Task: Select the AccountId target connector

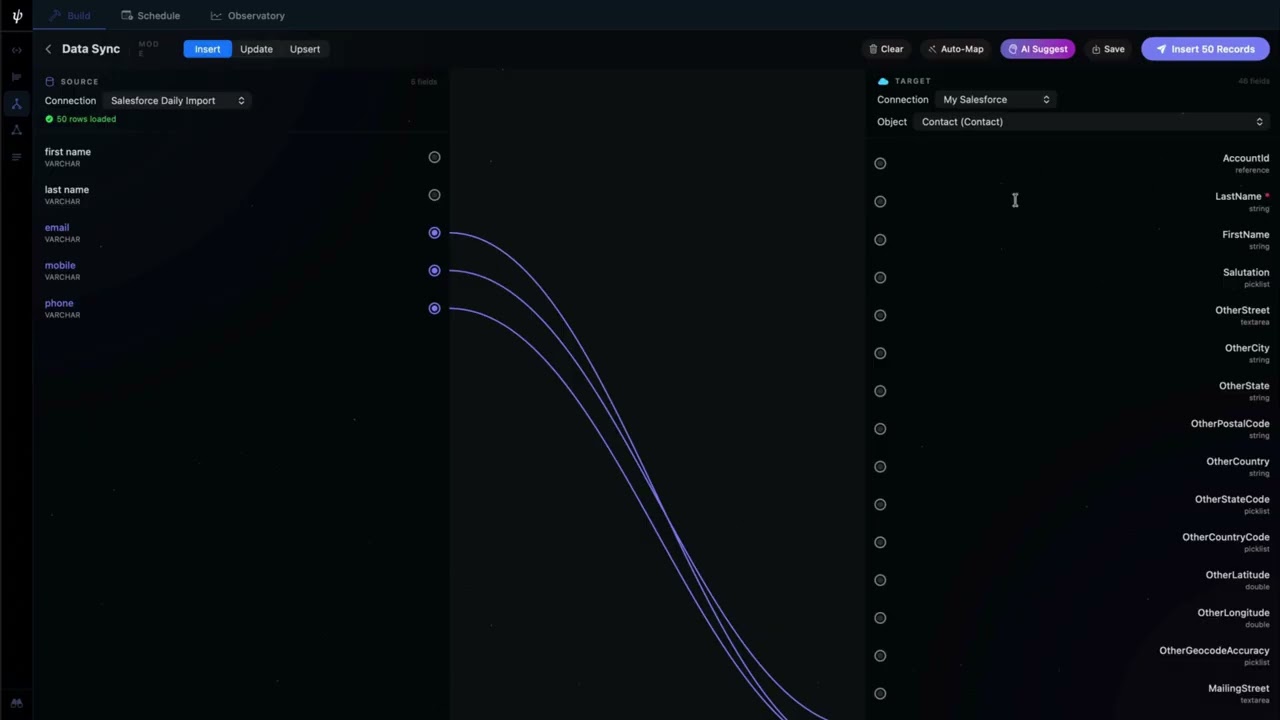Action: tap(880, 164)
